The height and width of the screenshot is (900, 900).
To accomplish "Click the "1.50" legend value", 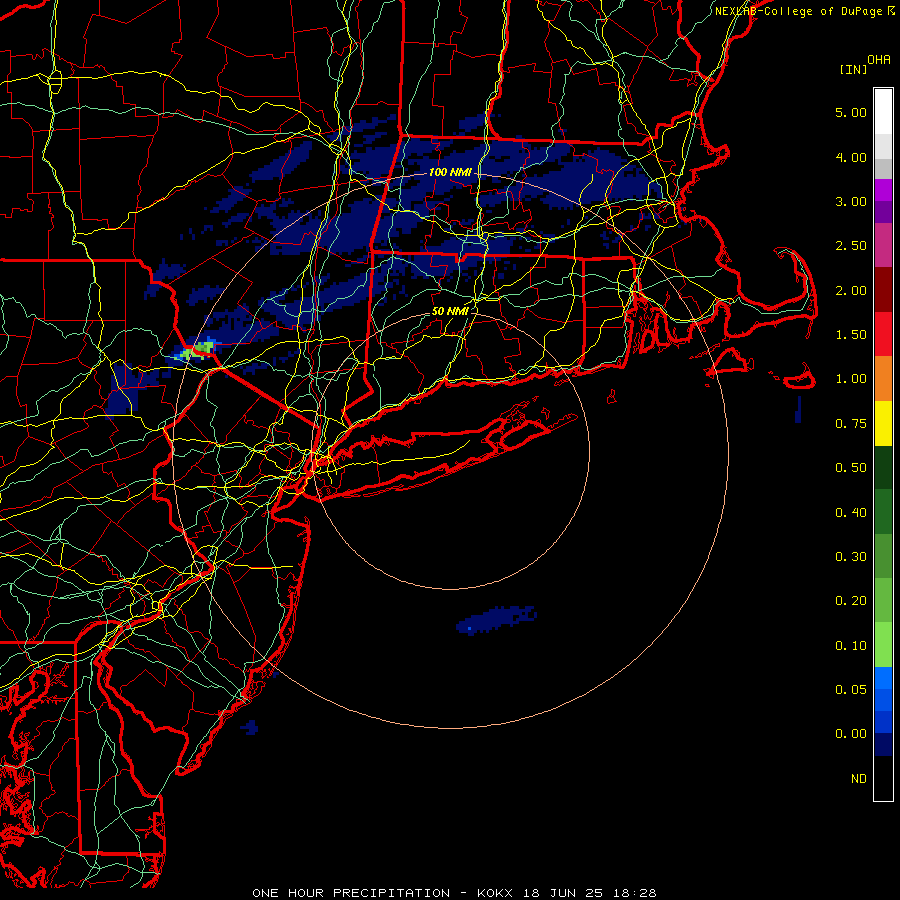I will 851,335.
